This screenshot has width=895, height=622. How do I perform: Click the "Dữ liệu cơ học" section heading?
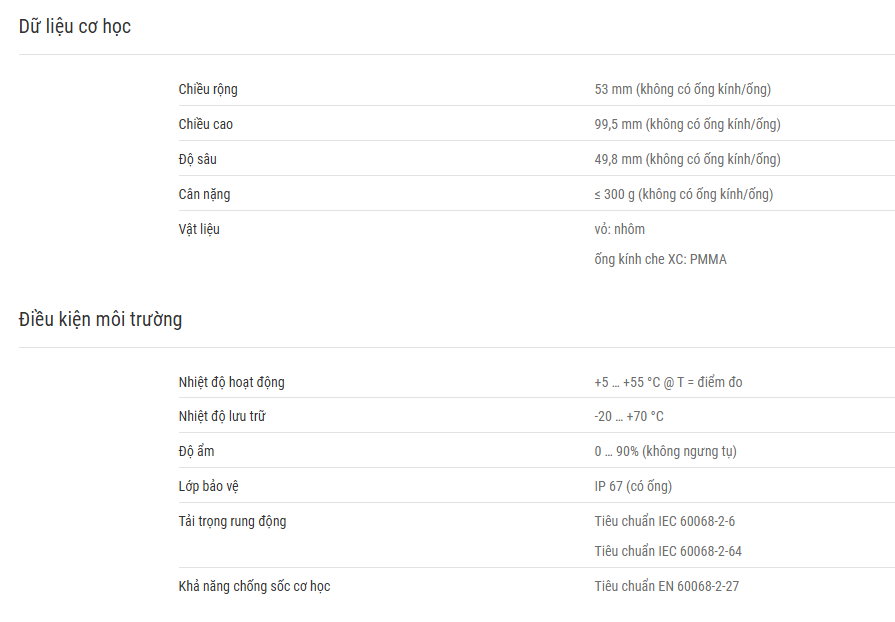(x=75, y=26)
